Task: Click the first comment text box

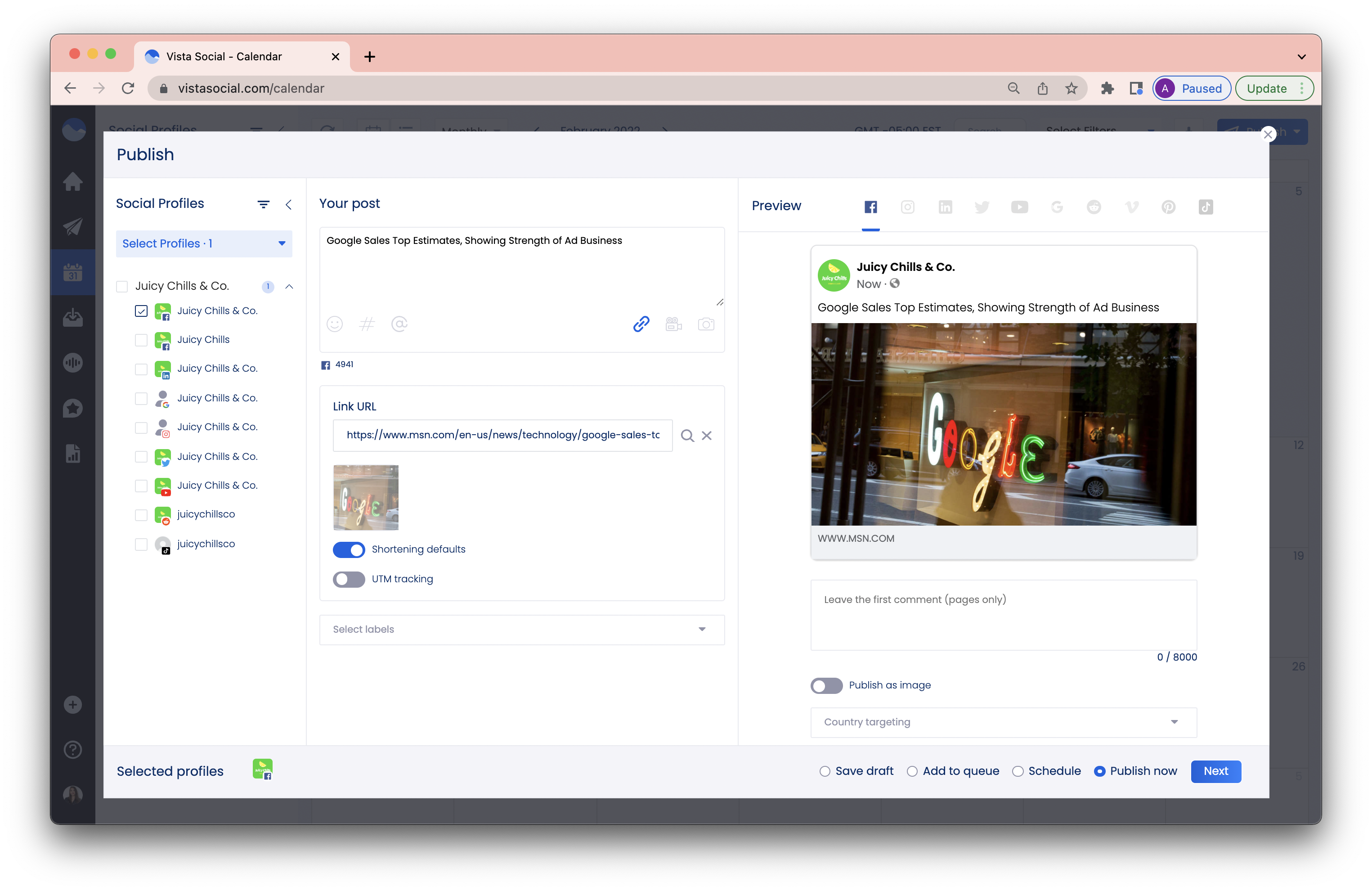Action: [1004, 615]
